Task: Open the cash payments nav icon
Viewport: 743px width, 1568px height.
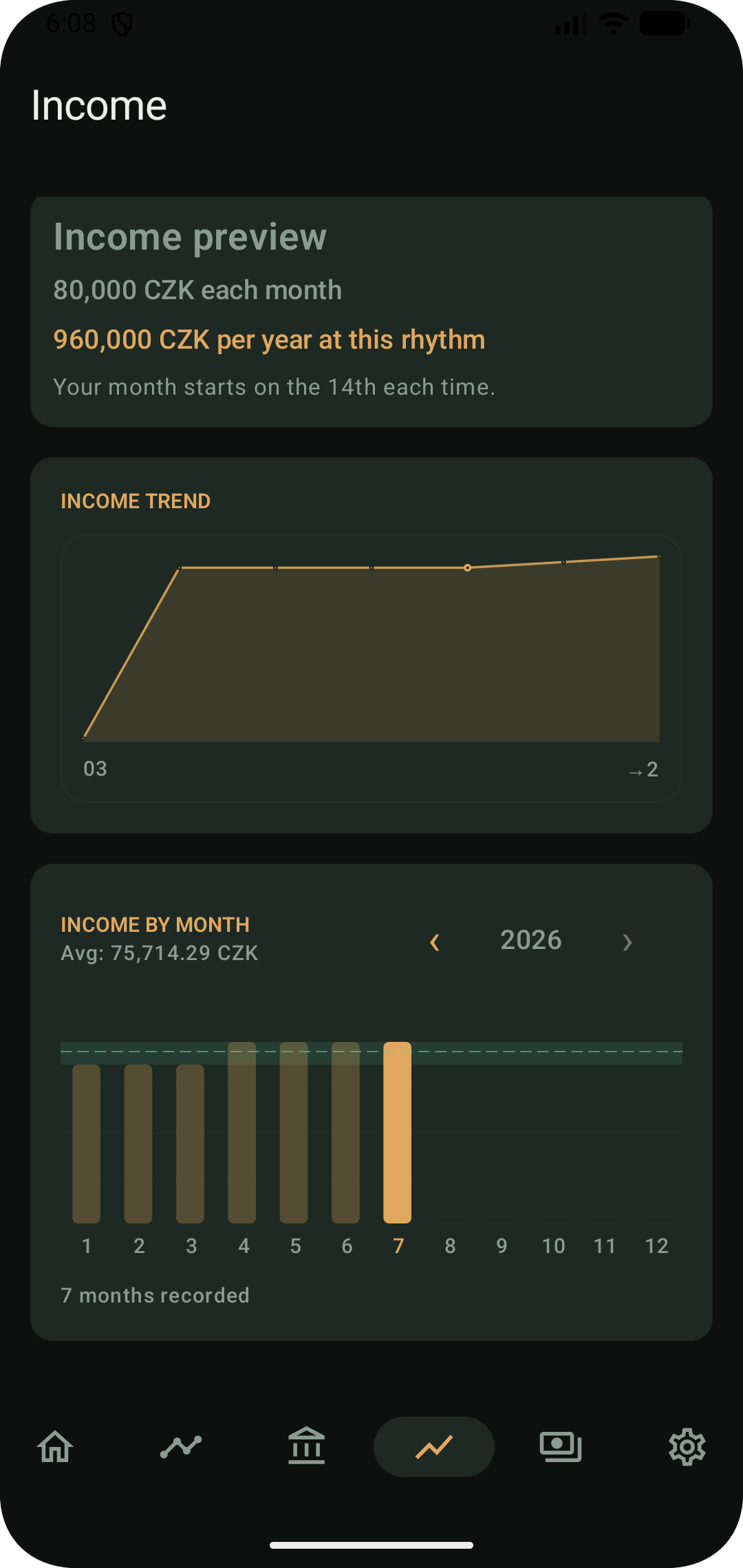Action: click(561, 1446)
